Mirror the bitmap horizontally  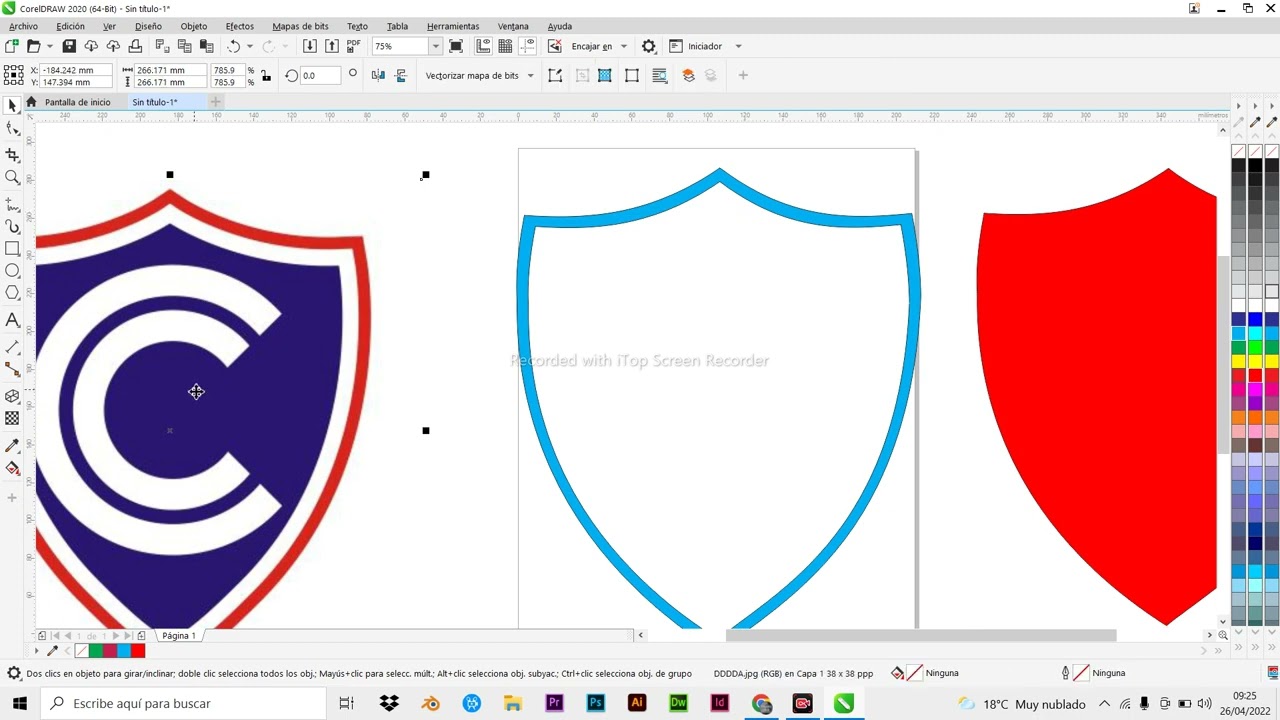[378, 75]
